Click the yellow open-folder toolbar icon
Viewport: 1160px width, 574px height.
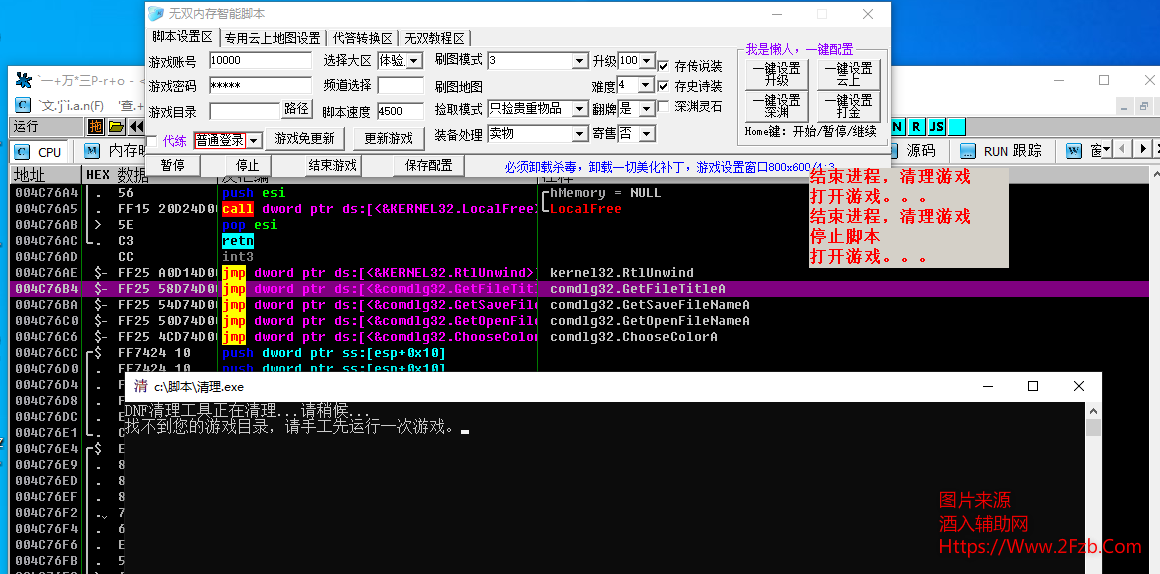(x=116, y=126)
